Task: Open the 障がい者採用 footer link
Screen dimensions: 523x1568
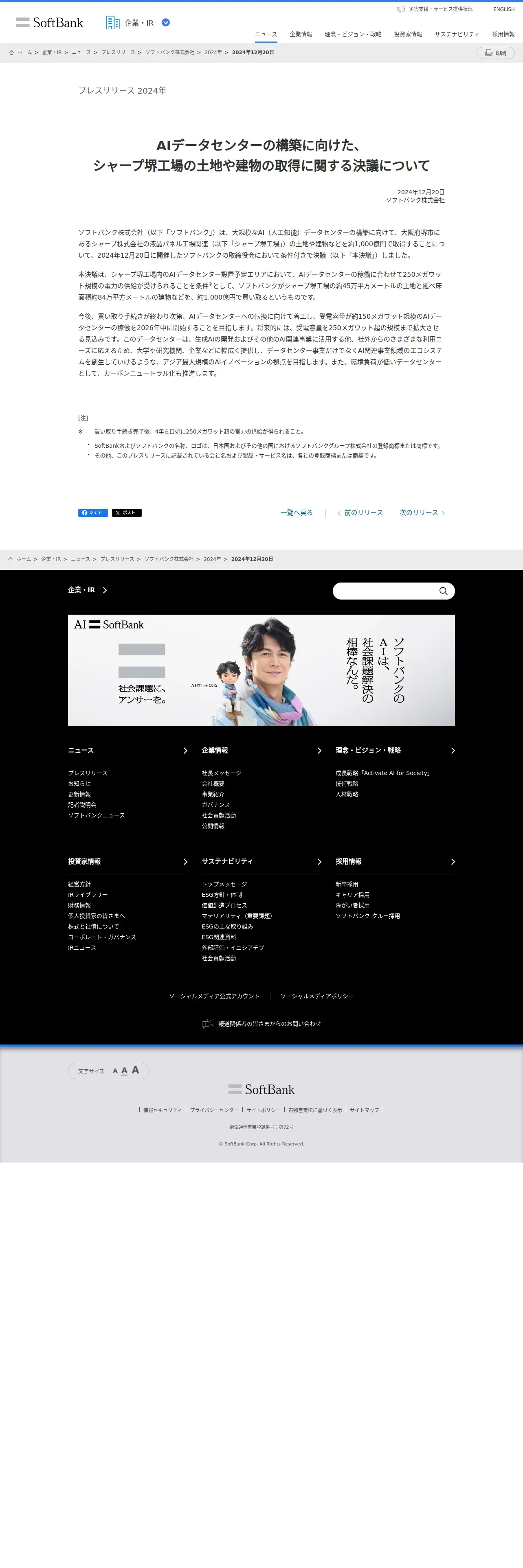Action: point(352,906)
